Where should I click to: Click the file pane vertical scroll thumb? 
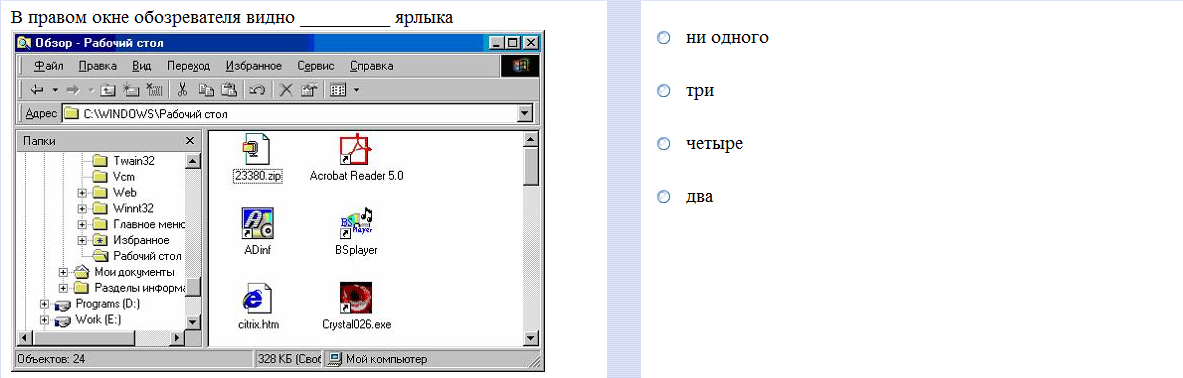tap(530, 166)
